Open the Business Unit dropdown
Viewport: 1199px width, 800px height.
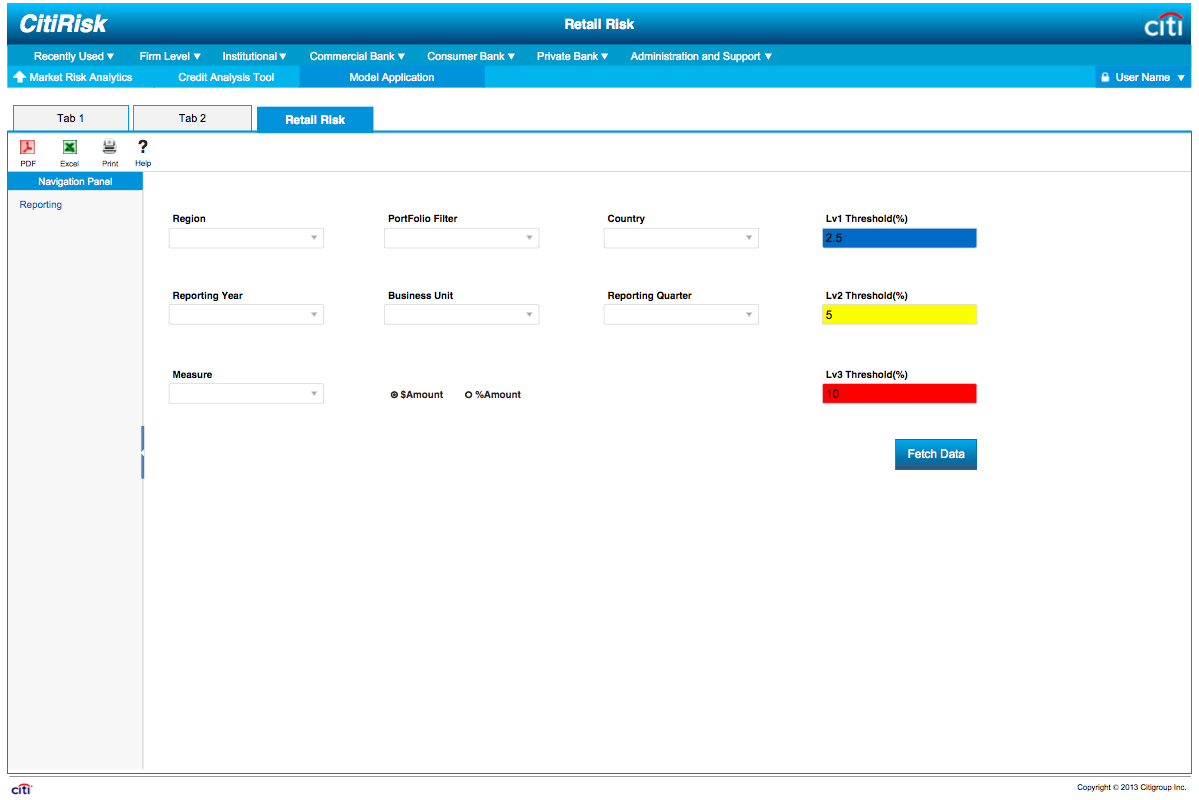coord(461,314)
